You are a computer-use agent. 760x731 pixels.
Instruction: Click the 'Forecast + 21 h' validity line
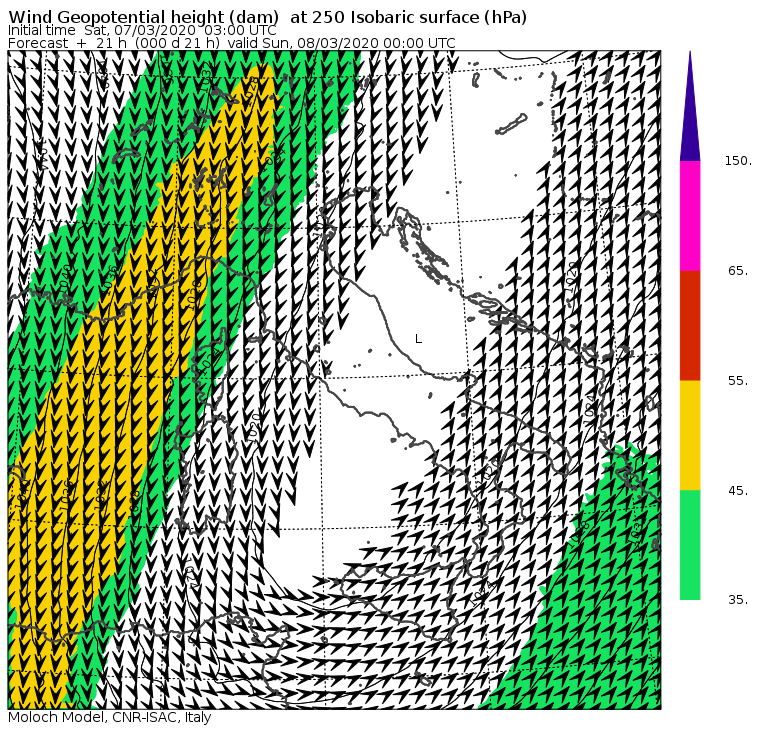[232, 43]
